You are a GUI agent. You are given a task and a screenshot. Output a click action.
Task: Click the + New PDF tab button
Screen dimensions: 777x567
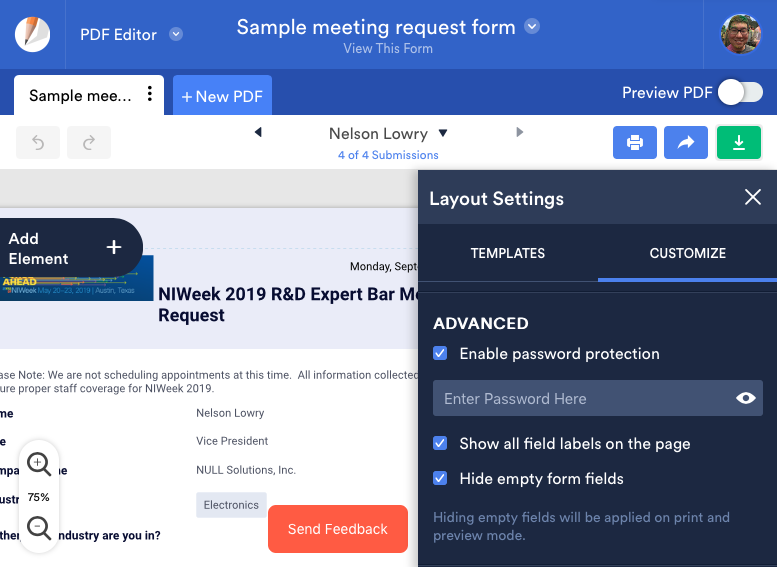pyautogui.click(x=222, y=96)
